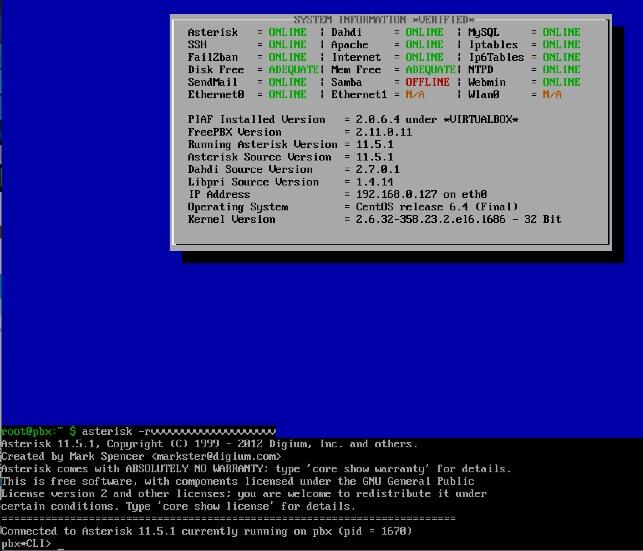
Task: Click the pbx*CLI> prompt input
Action: pyautogui.click(x=32, y=544)
